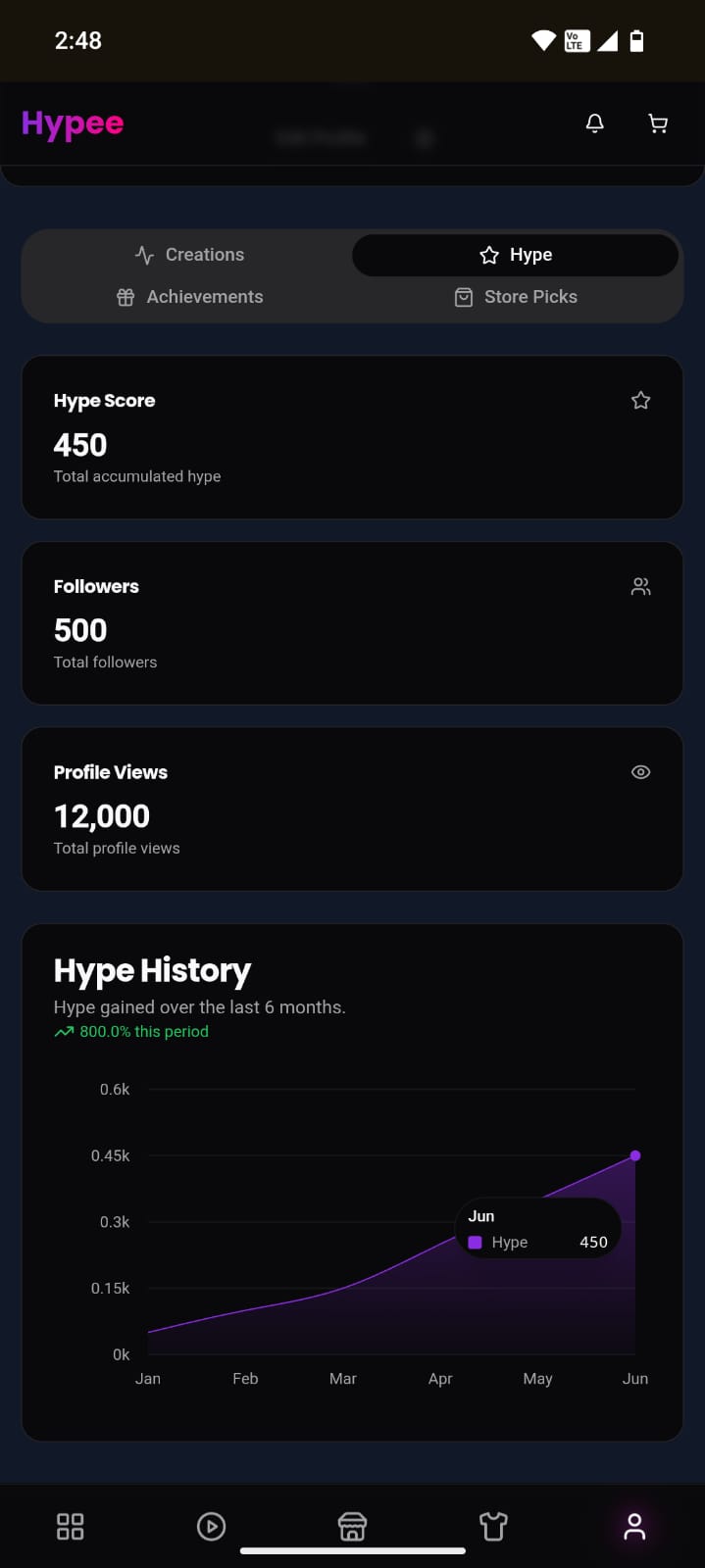The height and width of the screenshot is (1568, 705).
Task: Open the notifications bell icon
Action: (594, 123)
